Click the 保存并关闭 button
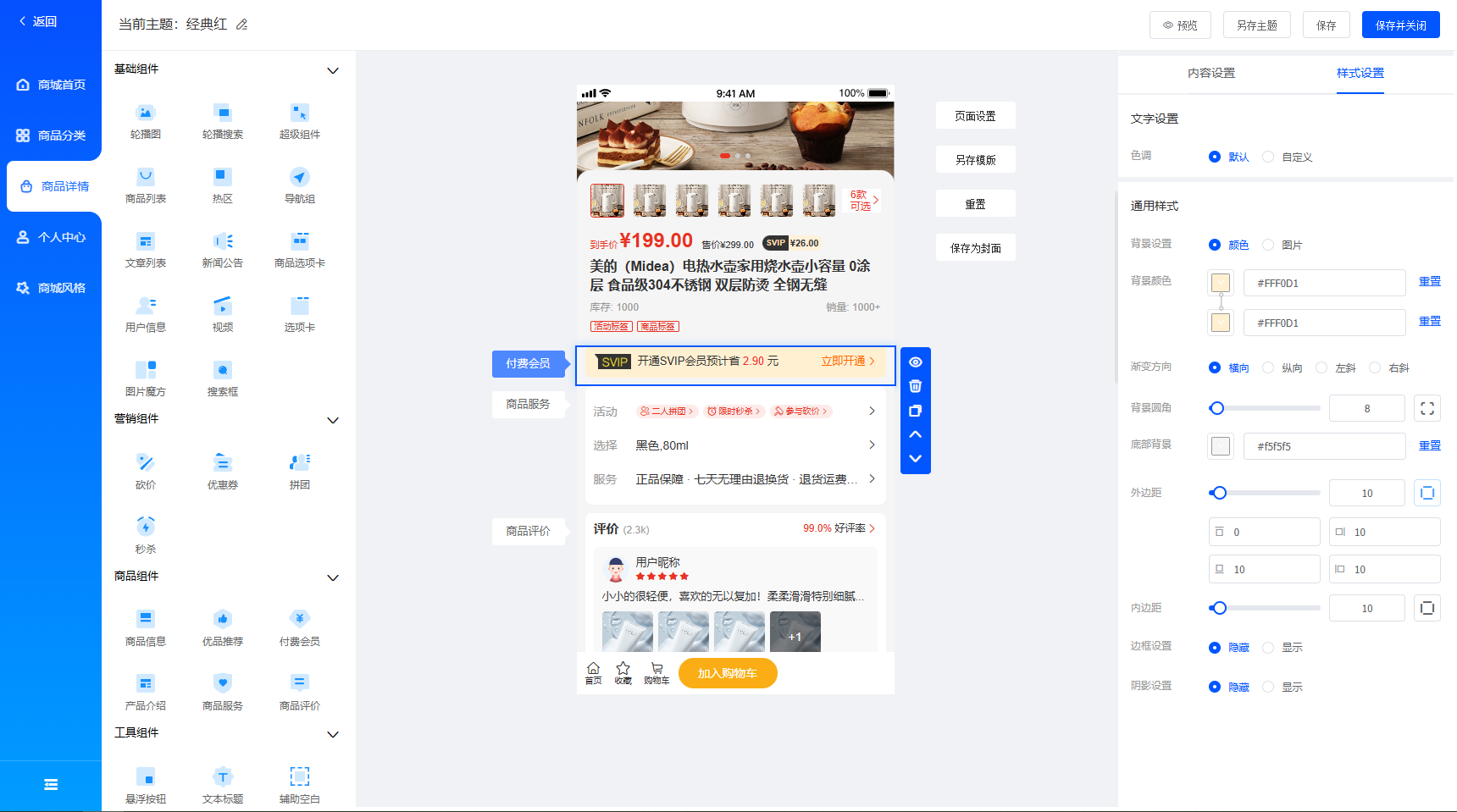1457x812 pixels. 1400,25
